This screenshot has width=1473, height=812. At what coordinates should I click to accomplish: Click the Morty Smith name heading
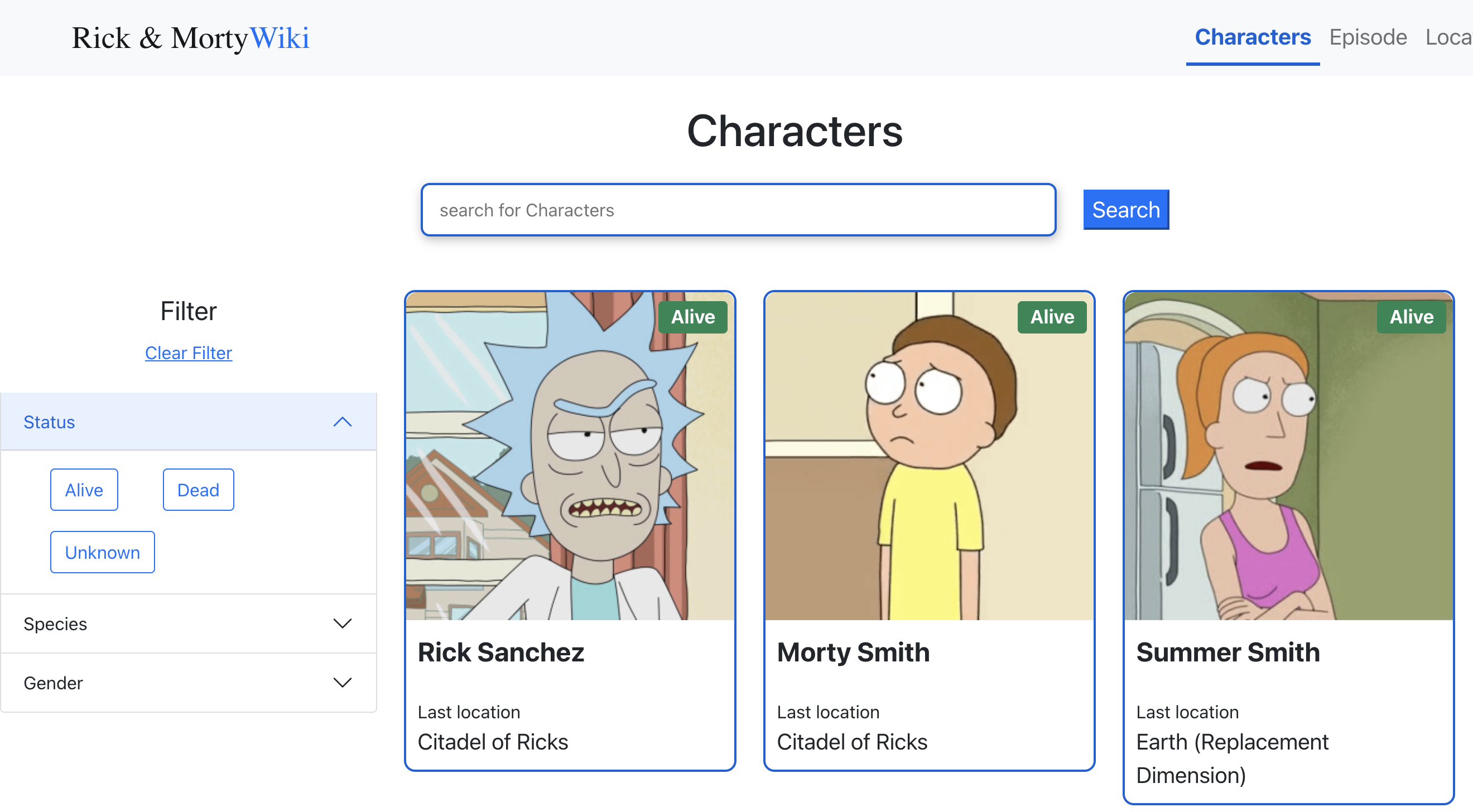click(853, 652)
